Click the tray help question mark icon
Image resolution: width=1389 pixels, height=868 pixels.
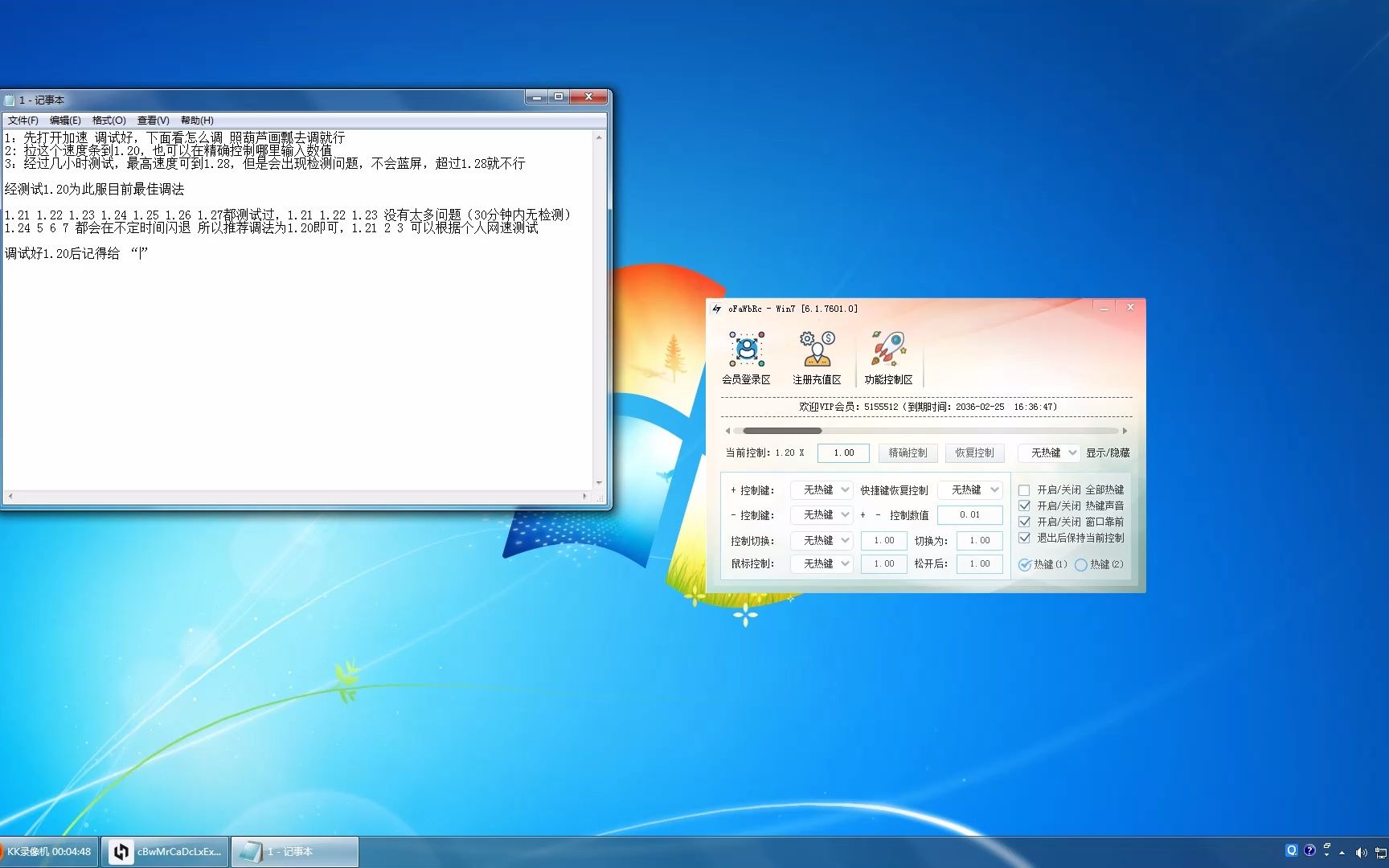coord(1309,850)
